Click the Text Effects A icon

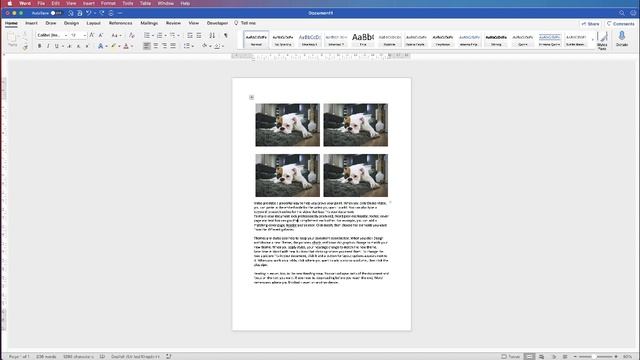click(x=100, y=46)
